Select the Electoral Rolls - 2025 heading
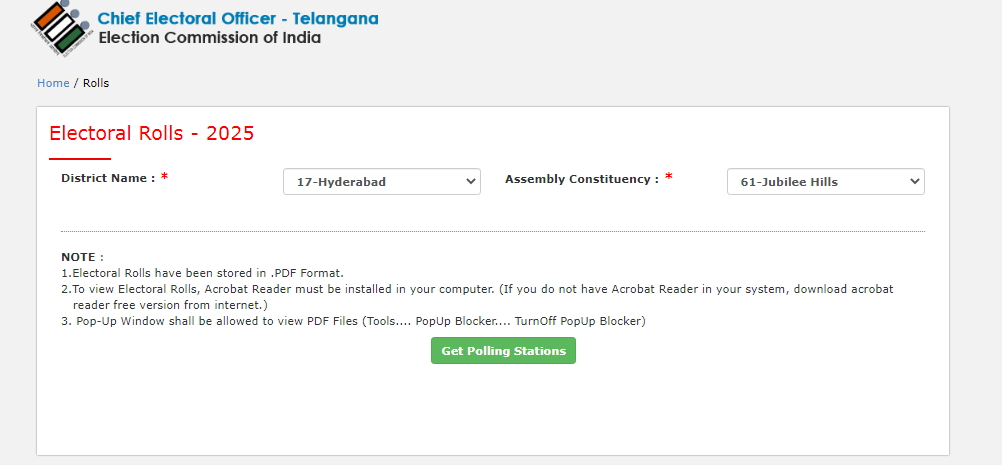This screenshot has height=465, width=1002. click(x=152, y=133)
